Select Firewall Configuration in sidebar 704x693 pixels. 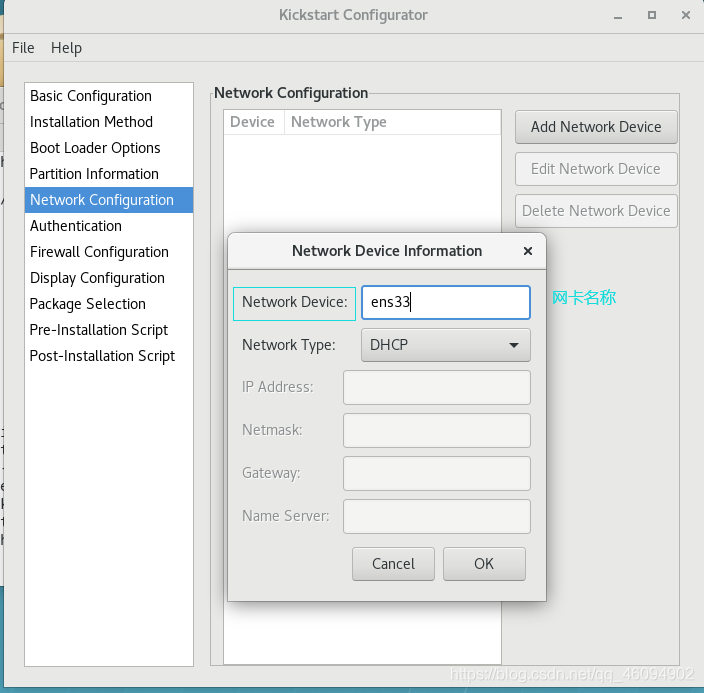109,252
